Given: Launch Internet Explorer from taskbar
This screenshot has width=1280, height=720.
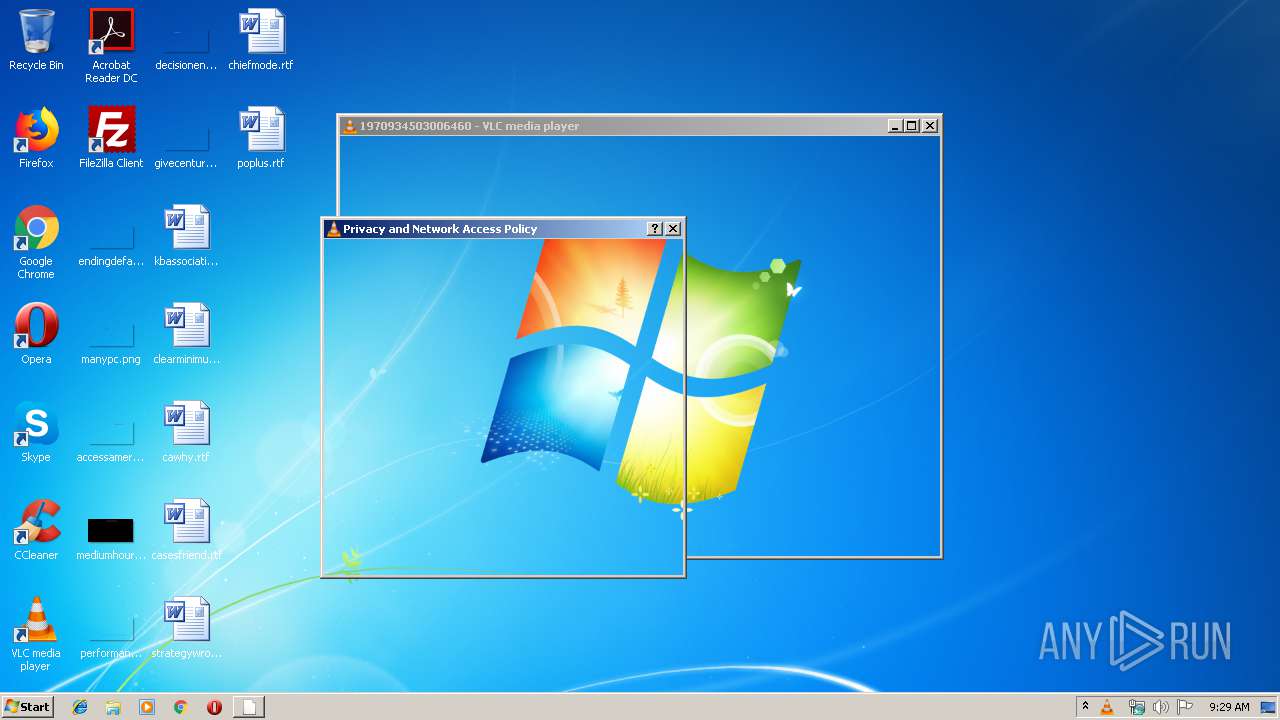Looking at the screenshot, I should click(80, 707).
